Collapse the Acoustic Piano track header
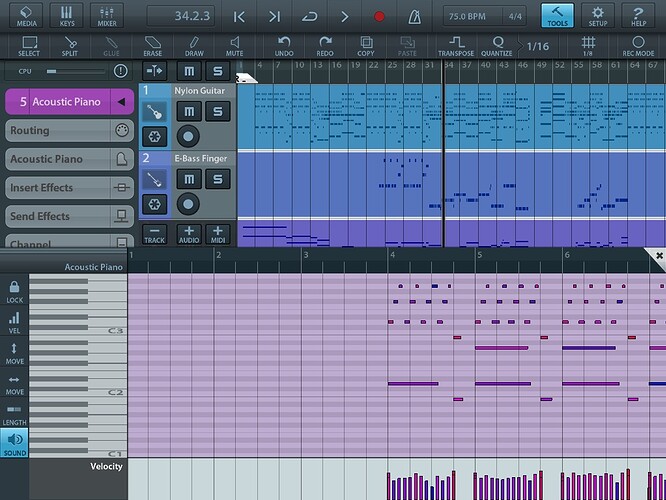The width and height of the screenshot is (666, 500). point(122,102)
